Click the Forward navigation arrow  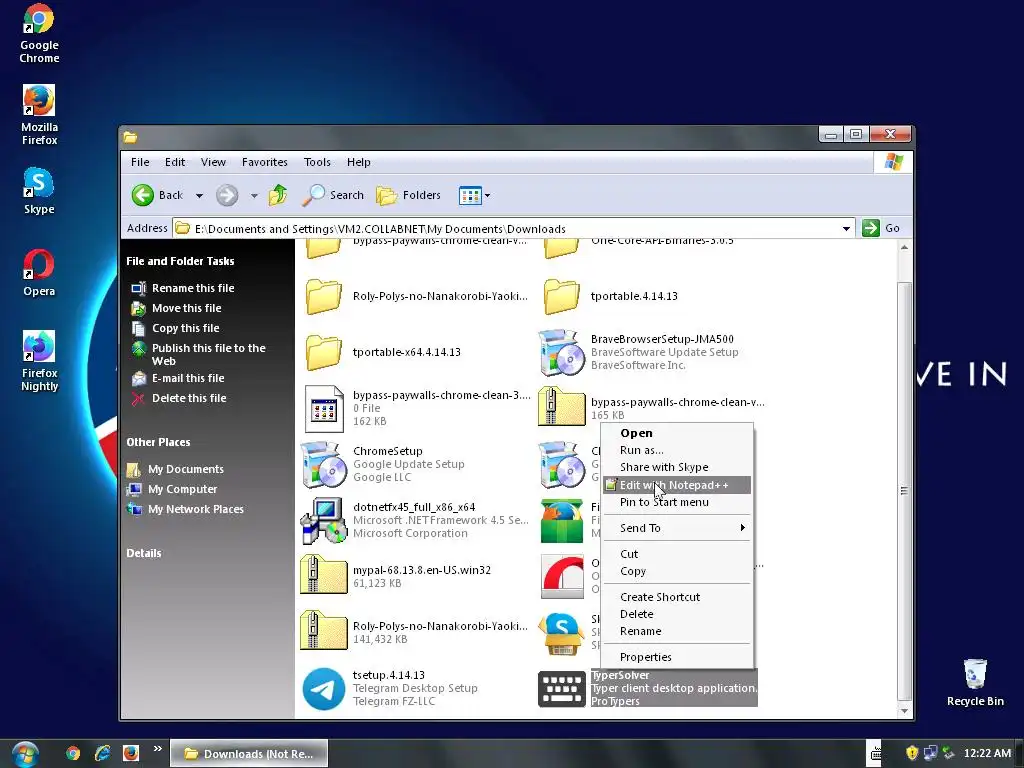pos(227,195)
